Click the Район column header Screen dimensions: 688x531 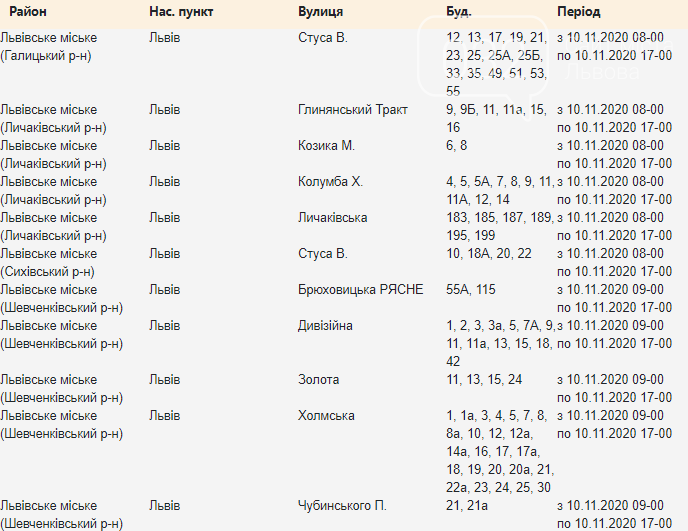28,11
